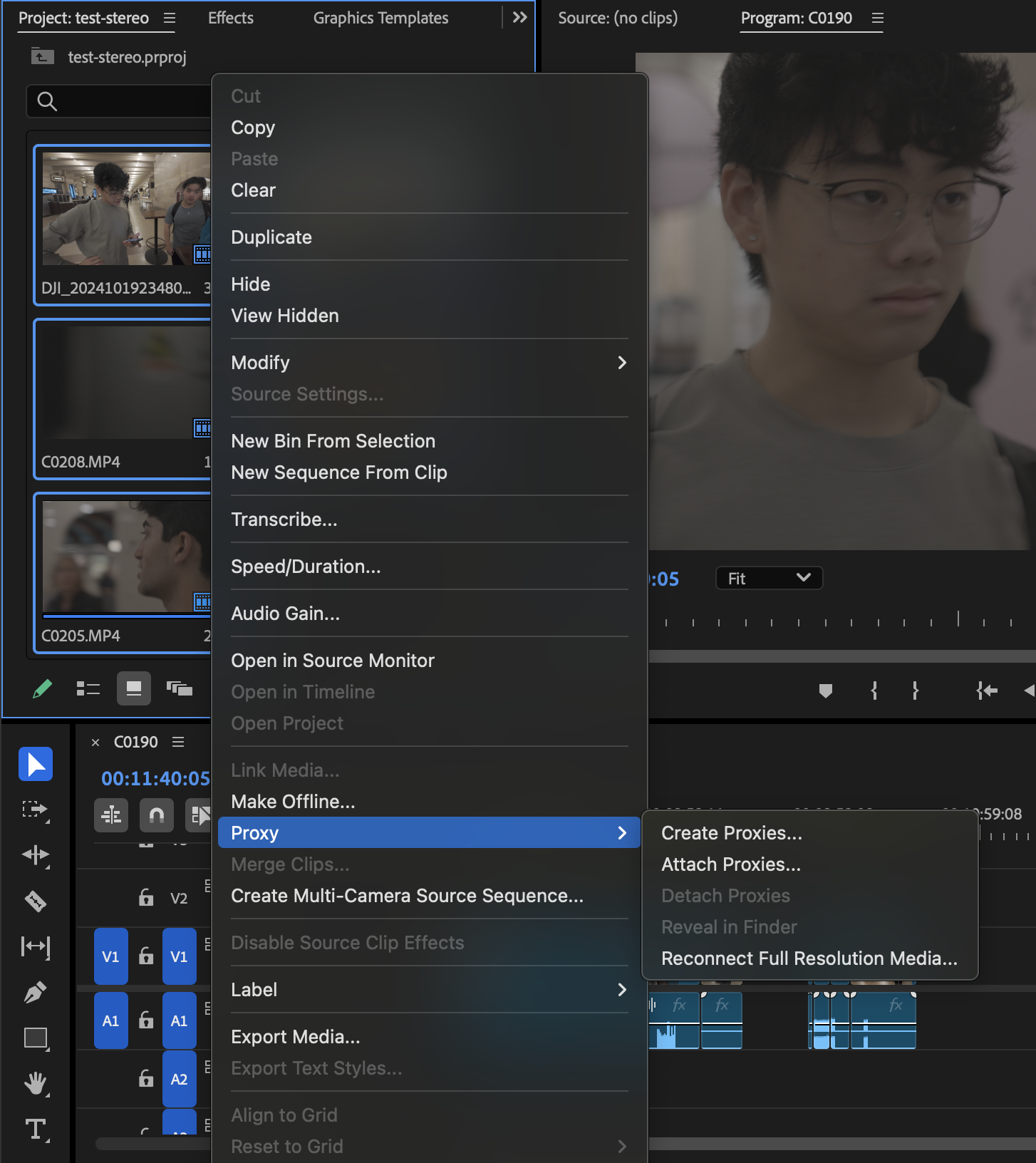The width and height of the screenshot is (1036, 1163).
Task: Click Attach Proxies menu entry
Action: [x=731, y=864]
